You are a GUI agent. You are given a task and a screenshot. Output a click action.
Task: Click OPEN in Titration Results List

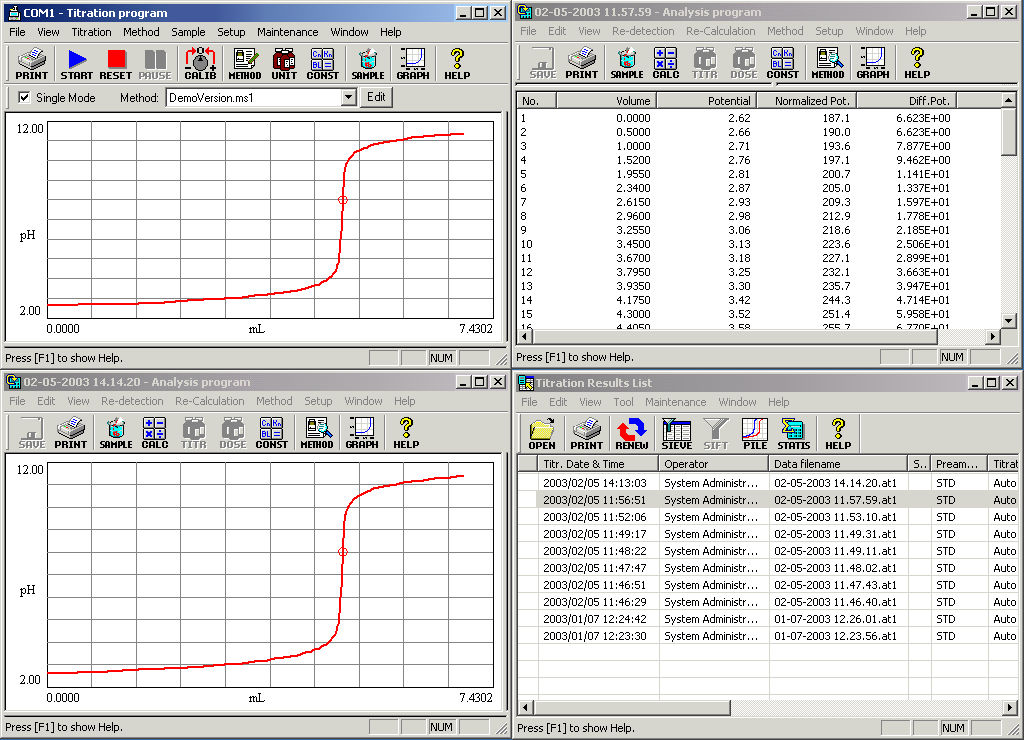pyautogui.click(x=541, y=434)
